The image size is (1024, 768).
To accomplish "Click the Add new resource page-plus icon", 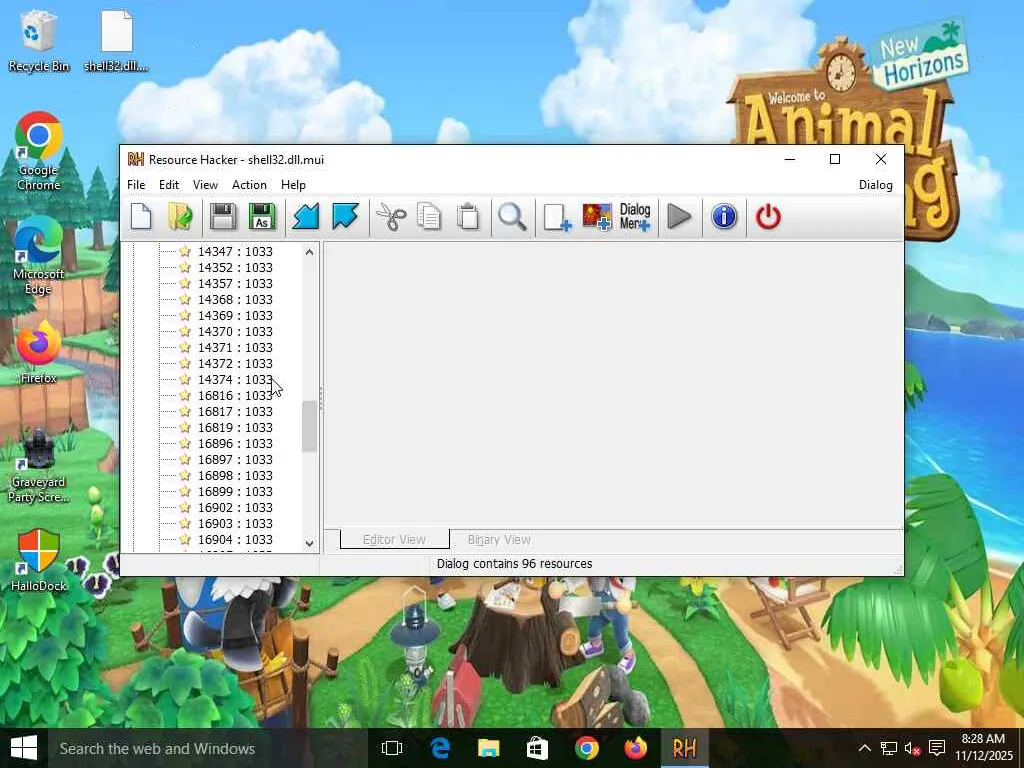I will pos(557,217).
